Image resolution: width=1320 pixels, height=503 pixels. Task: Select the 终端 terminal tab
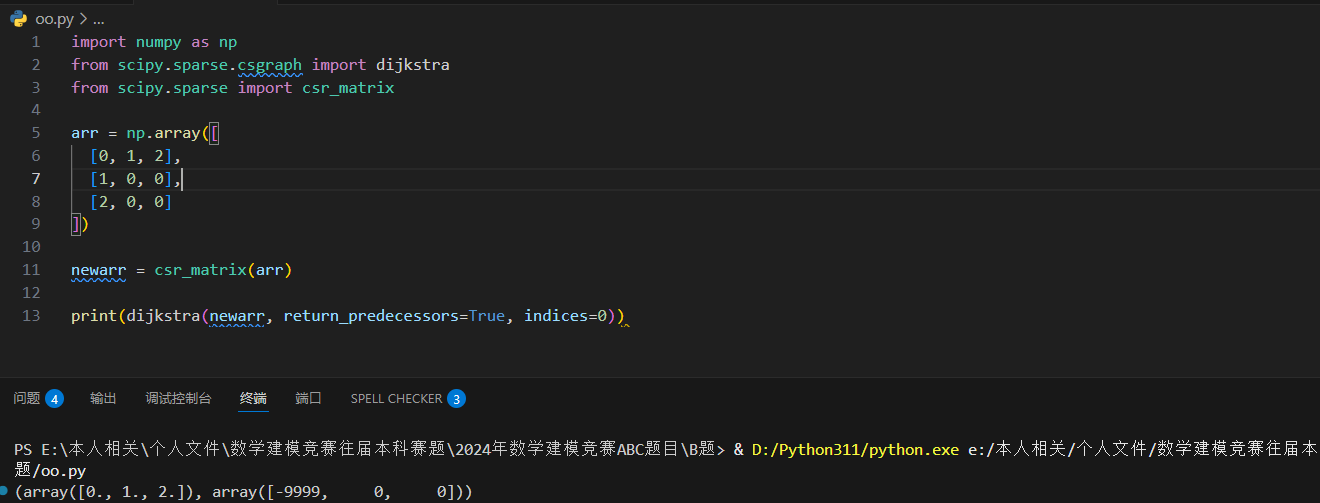253,398
